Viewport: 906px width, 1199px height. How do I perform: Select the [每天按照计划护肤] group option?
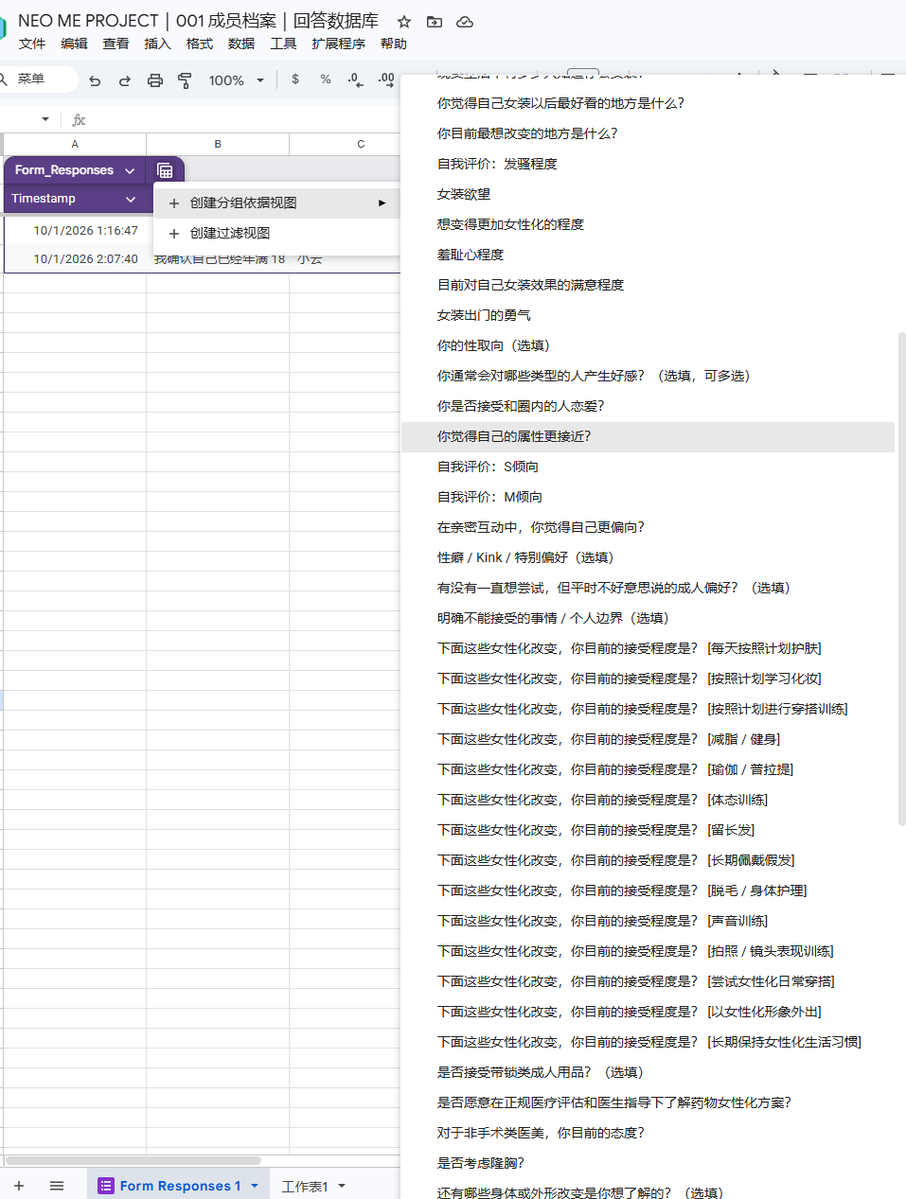pos(648,648)
